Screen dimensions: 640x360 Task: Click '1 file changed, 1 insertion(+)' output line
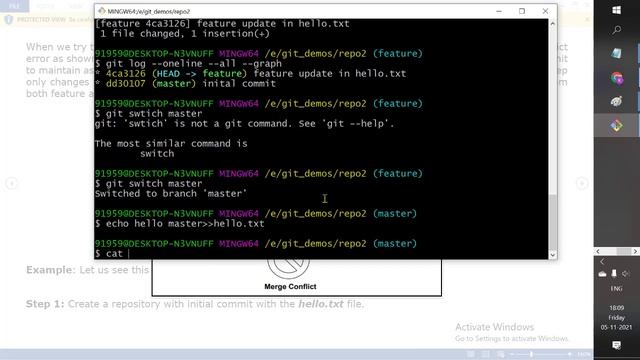coord(185,33)
